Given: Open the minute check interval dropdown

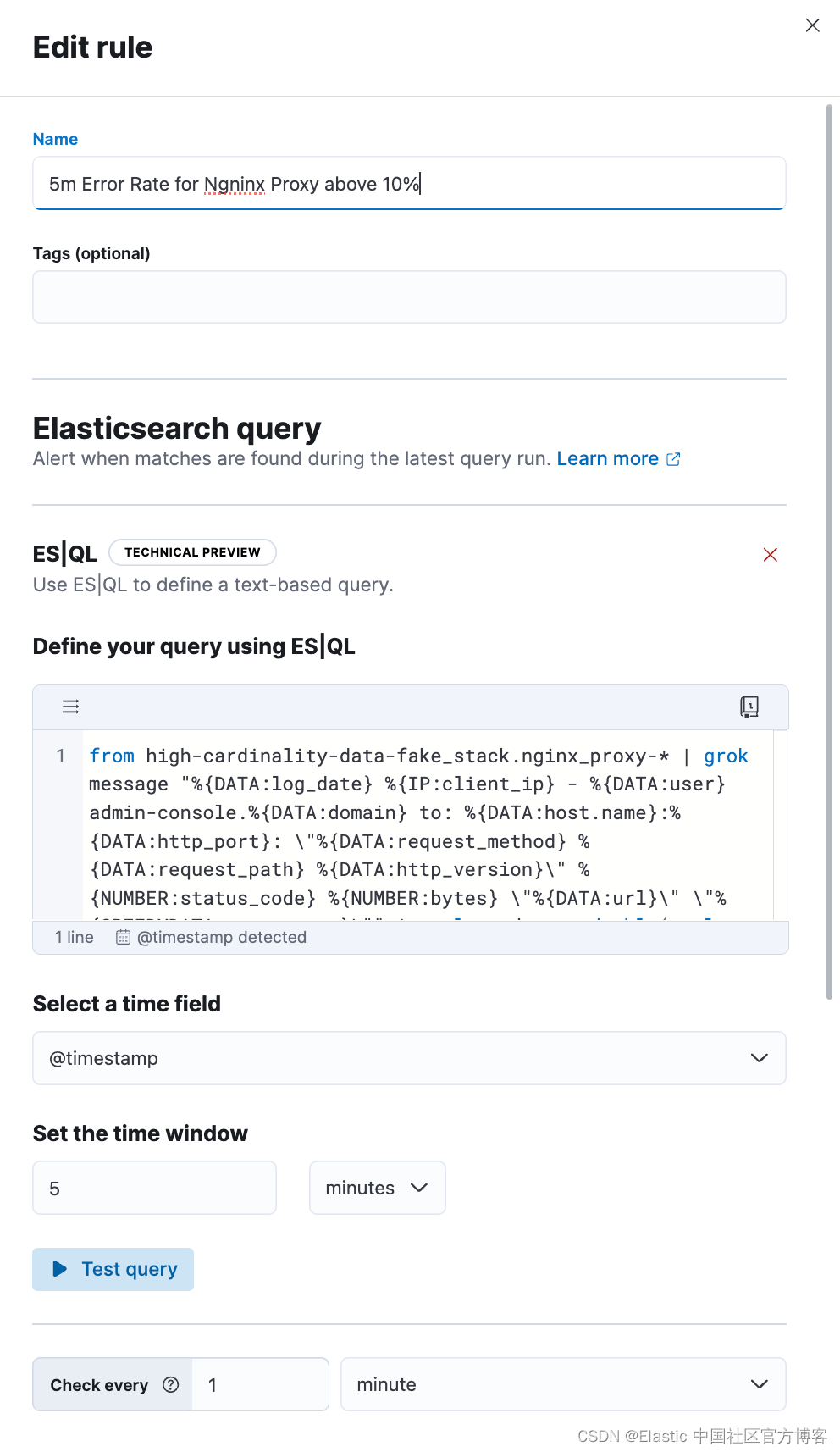Looking at the screenshot, I should click(563, 1384).
